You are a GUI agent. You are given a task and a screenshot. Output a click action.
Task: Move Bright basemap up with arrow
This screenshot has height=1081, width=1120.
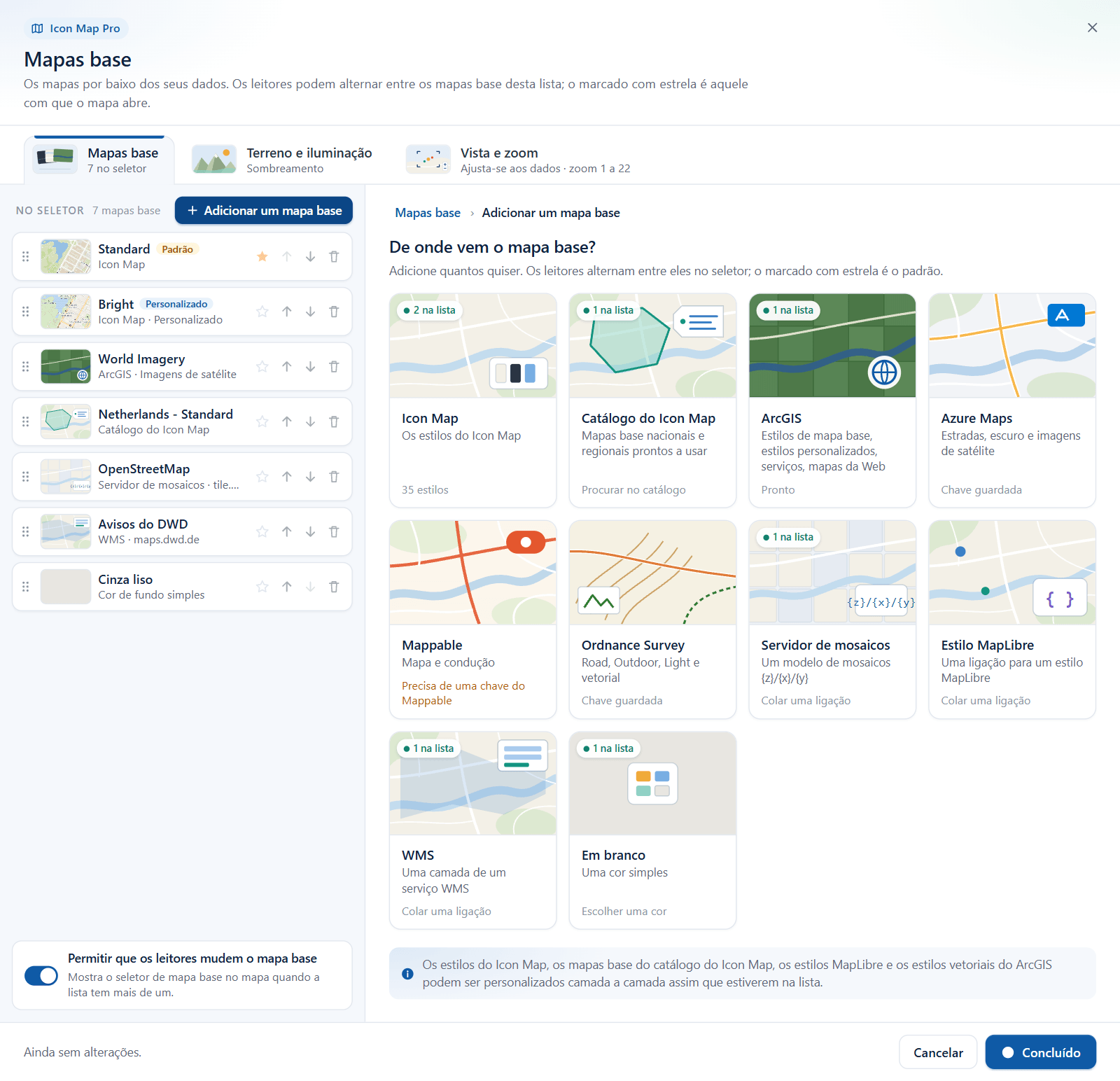(287, 312)
